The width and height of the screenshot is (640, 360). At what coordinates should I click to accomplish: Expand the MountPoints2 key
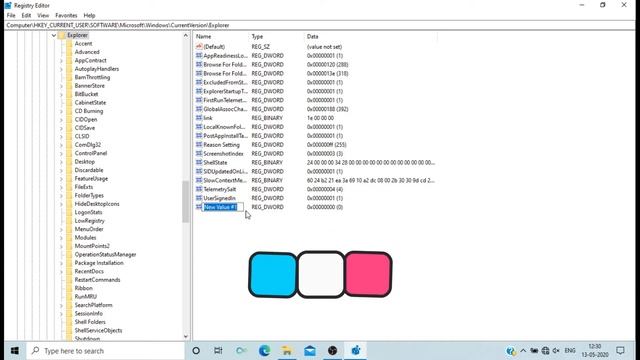click(61, 246)
